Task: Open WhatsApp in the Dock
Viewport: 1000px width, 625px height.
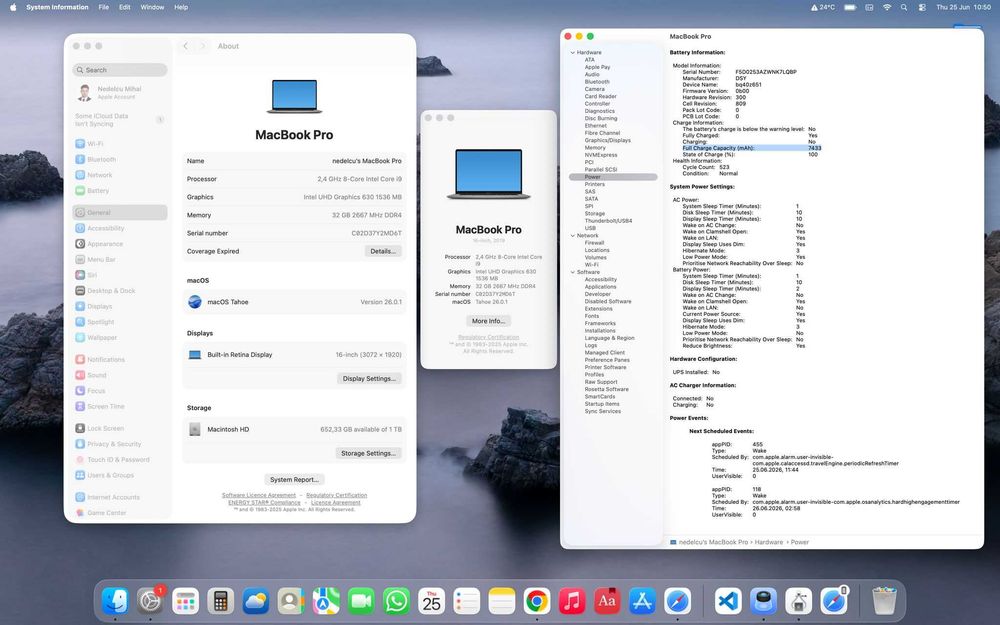Action: point(396,601)
